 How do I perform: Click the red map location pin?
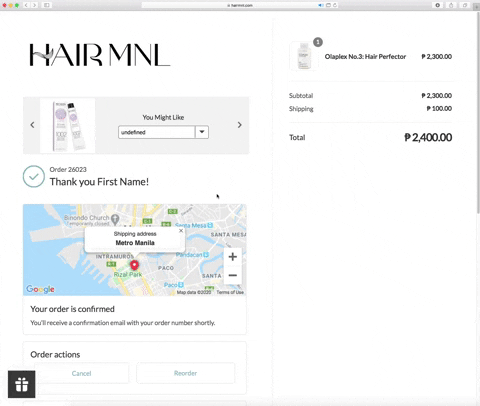point(134,265)
